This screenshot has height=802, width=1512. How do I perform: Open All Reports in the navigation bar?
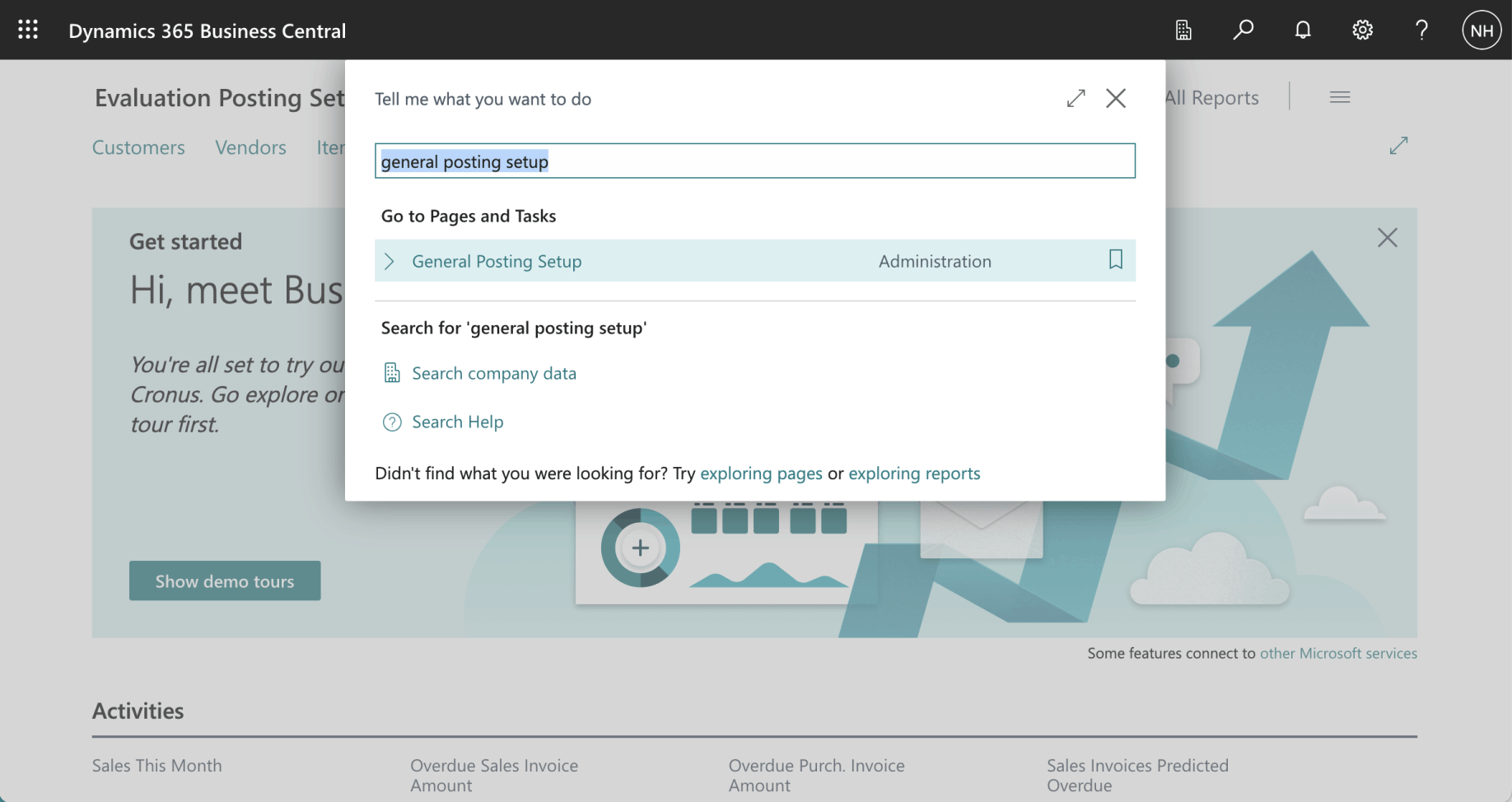pyautogui.click(x=1212, y=98)
